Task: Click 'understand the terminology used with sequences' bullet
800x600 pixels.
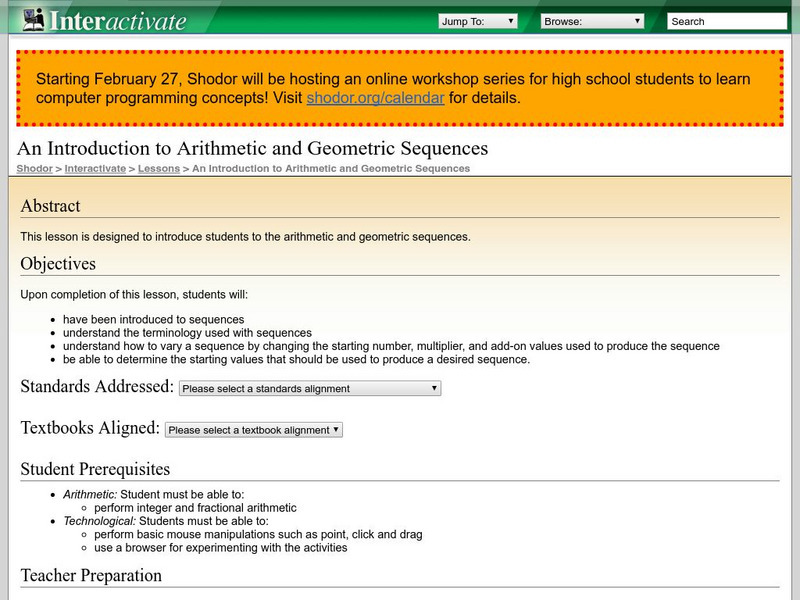Action: [187, 333]
